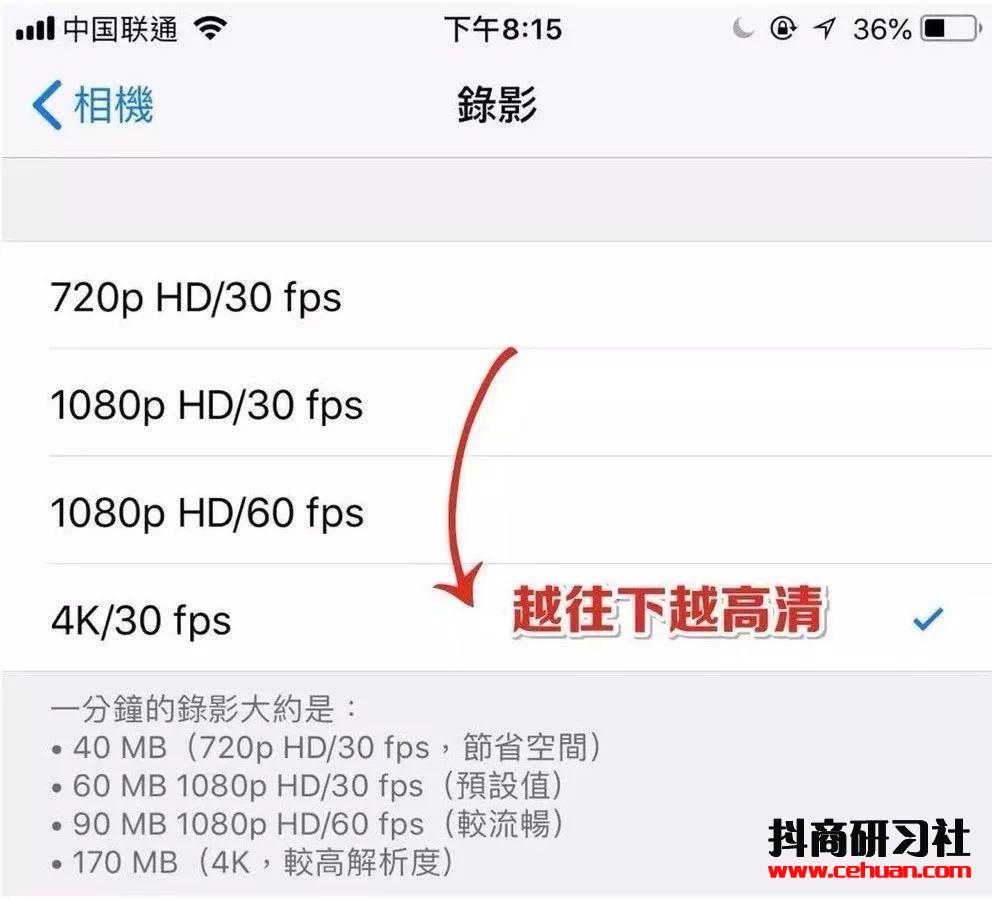
Task: Tap the 中国联通 carrier label
Action: pyautogui.click(x=121, y=29)
